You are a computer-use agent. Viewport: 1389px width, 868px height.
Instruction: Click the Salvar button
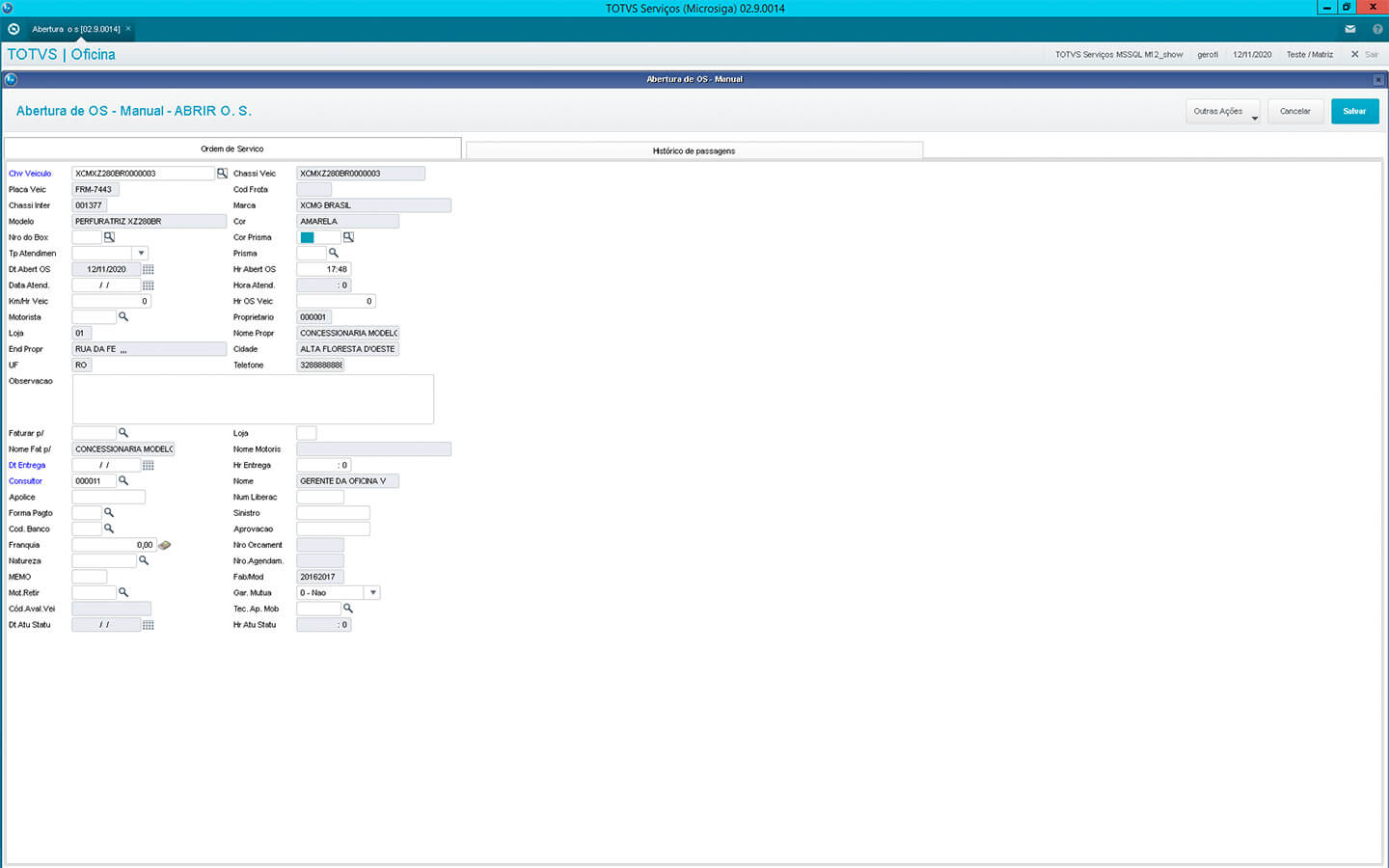tap(1354, 112)
